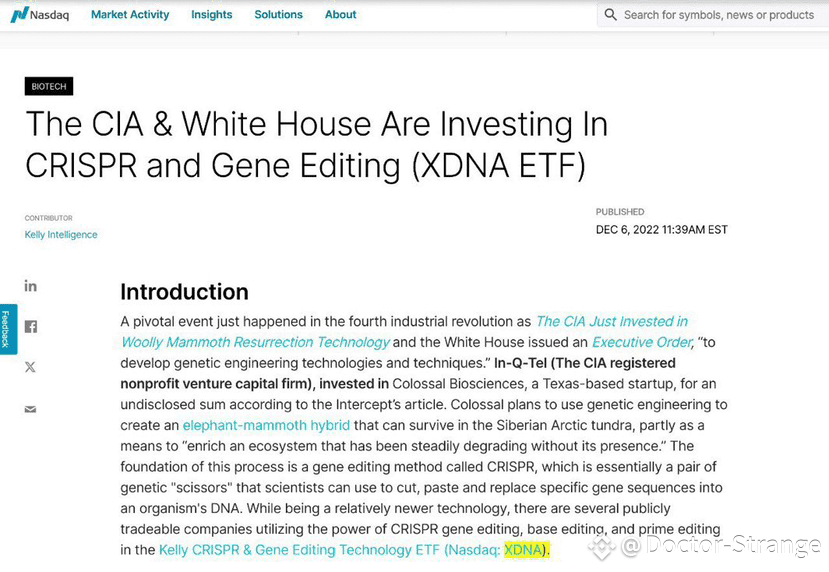Open the Feedback side tab
Viewport: 829px width, 572px height.
pyautogui.click(x=8, y=329)
